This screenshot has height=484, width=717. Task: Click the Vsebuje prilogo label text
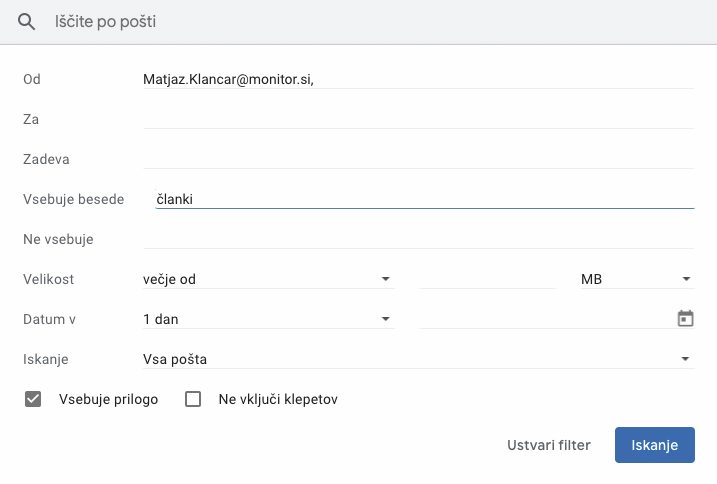[108, 399]
